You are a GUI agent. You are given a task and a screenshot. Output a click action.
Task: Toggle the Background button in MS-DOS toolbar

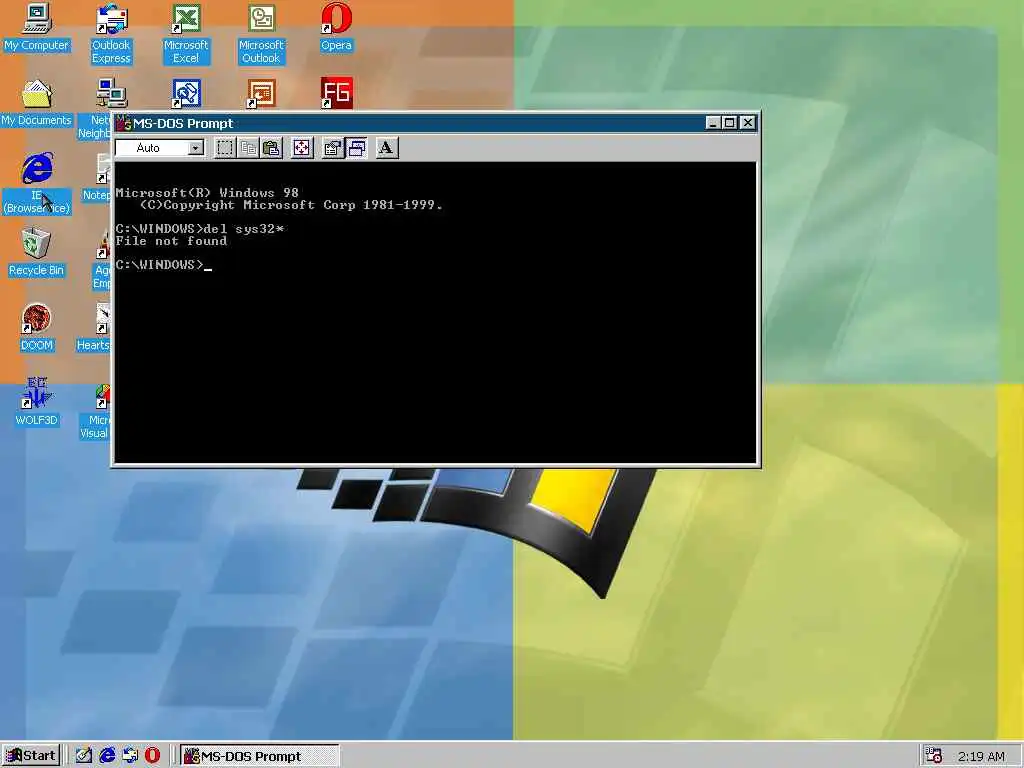coord(356,148)
